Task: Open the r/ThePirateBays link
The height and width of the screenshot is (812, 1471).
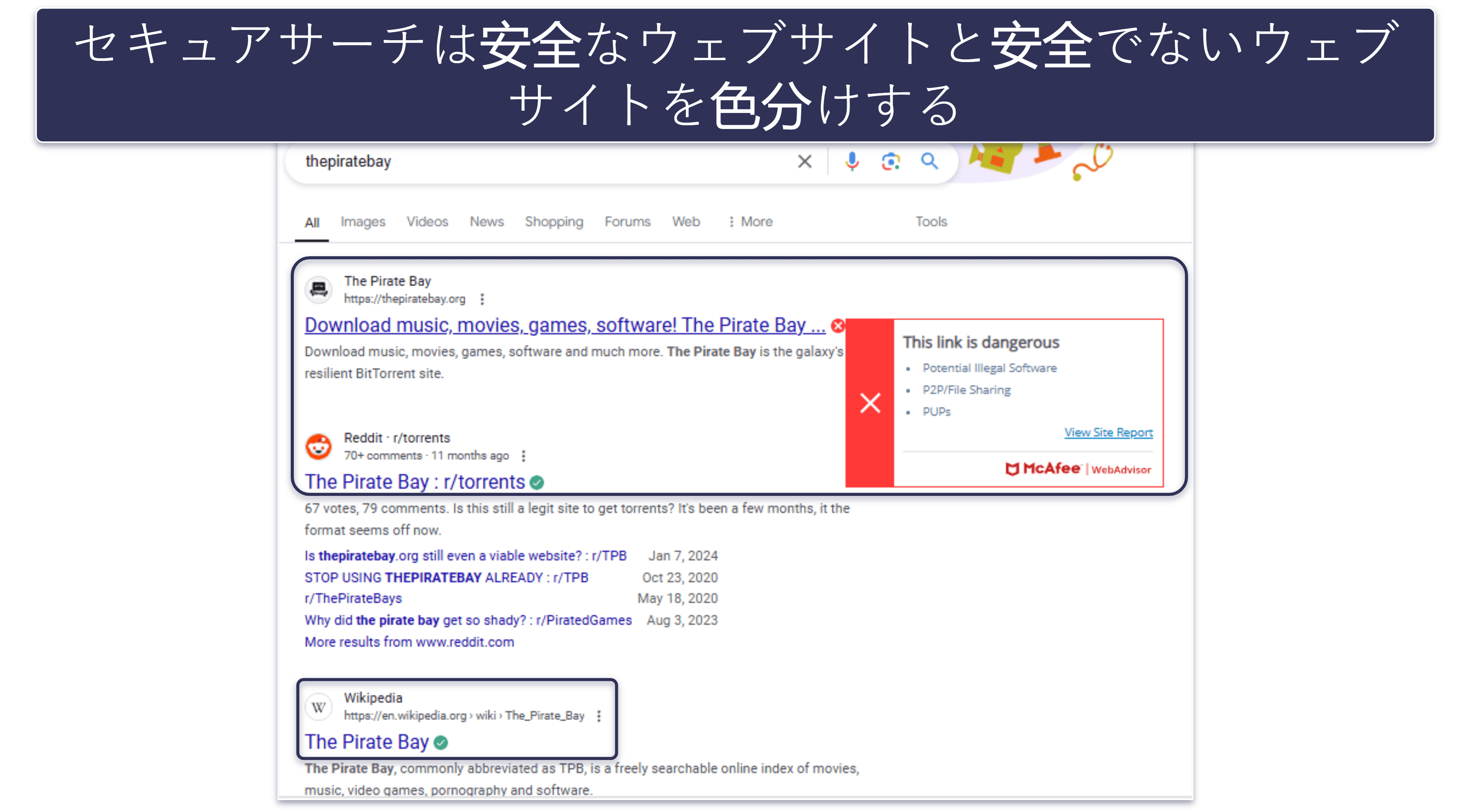Action: [353, 598]
